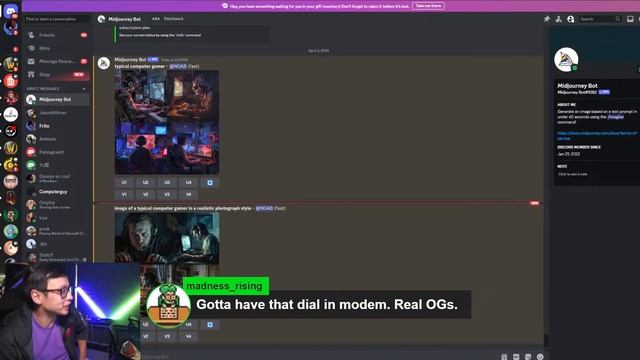Click U2 under typical computer gamer grid
Screen dimensions: 640x360
click(x=146, y=182)
